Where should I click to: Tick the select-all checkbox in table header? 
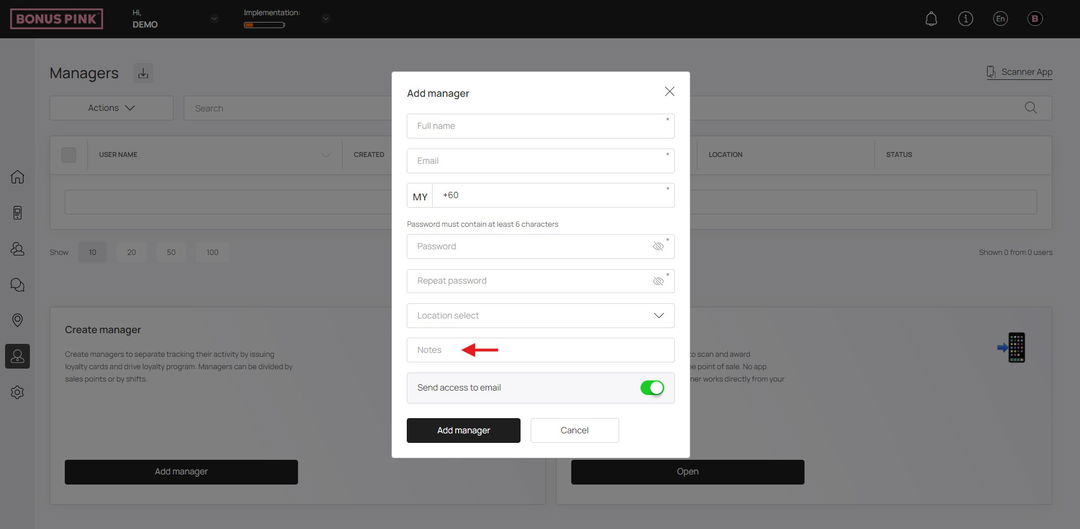click(69, 155)
